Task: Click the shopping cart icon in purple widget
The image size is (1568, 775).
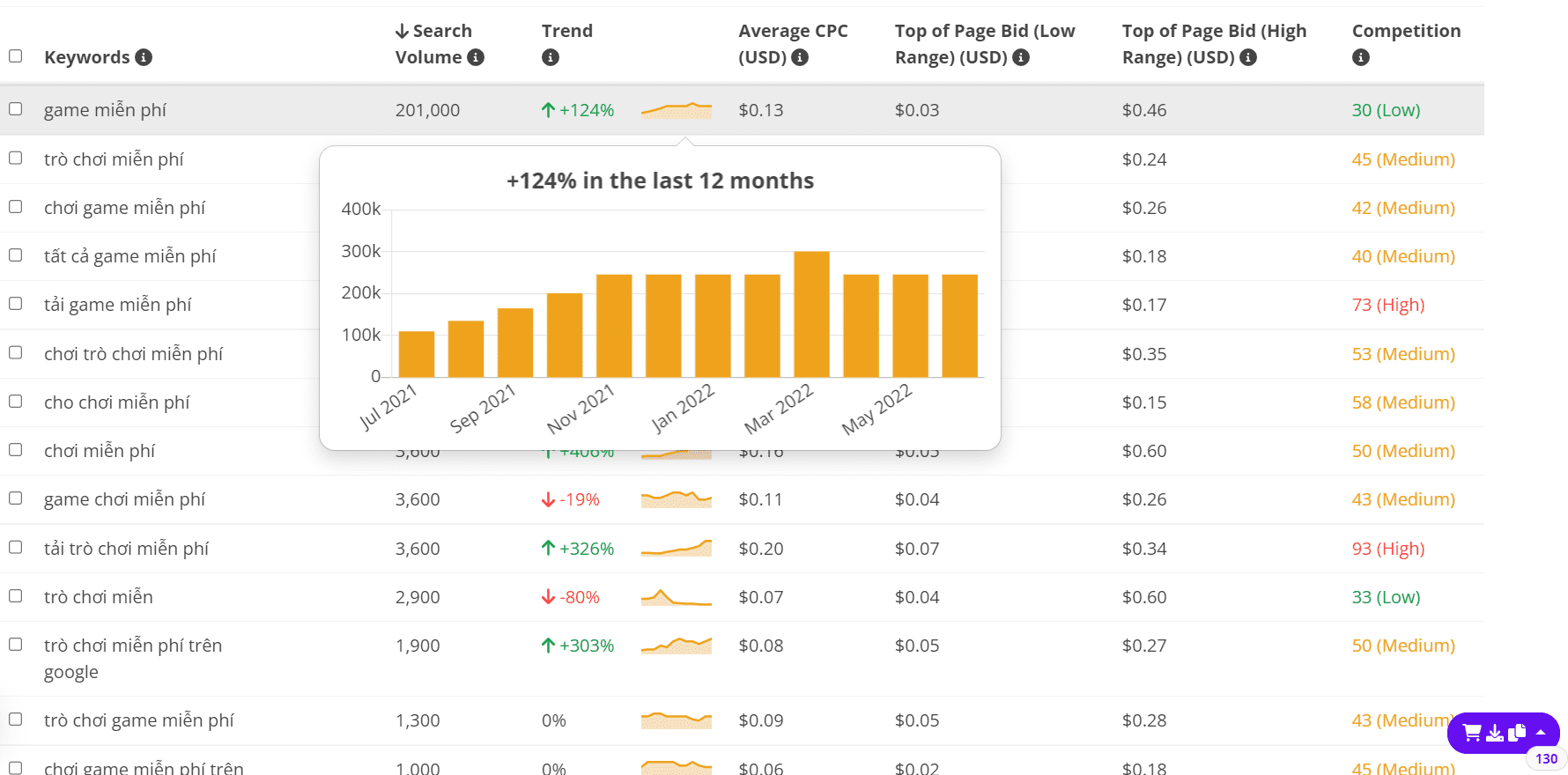Action: point(1471,733)
